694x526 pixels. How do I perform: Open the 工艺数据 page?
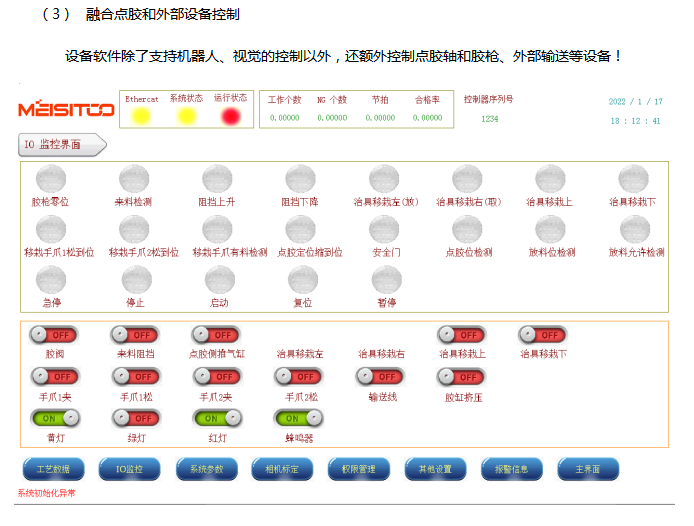click(x=54, y=468)
